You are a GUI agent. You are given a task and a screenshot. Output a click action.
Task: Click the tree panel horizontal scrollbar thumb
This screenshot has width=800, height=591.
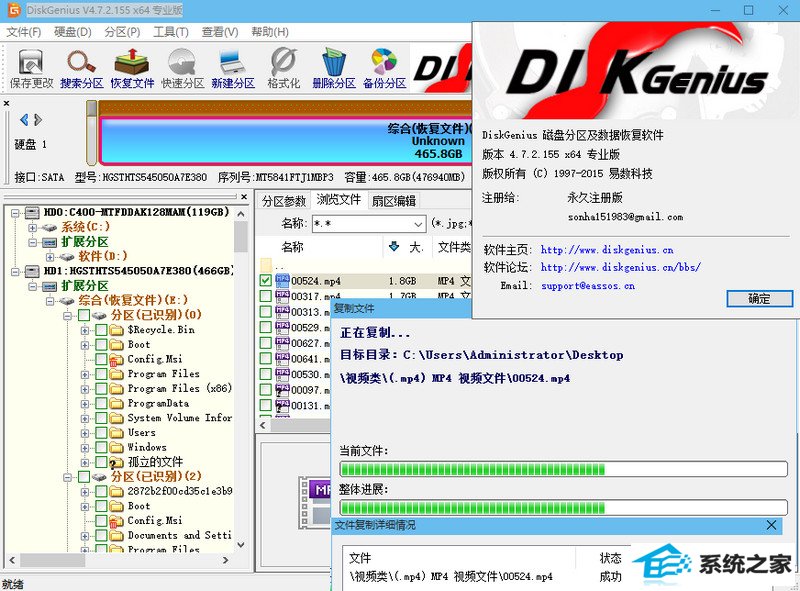click(x=52, y=560)
